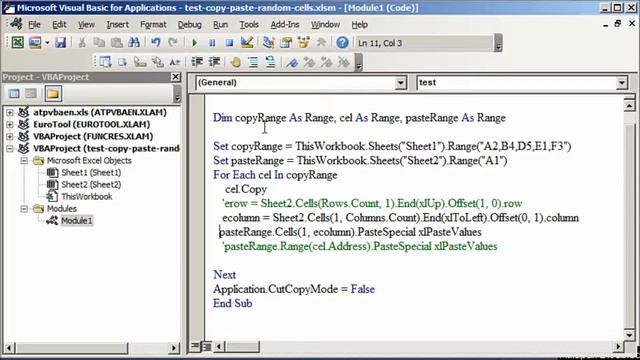Click the Insert UserForm icon
The image size is (640, 360).
(35, 42)
